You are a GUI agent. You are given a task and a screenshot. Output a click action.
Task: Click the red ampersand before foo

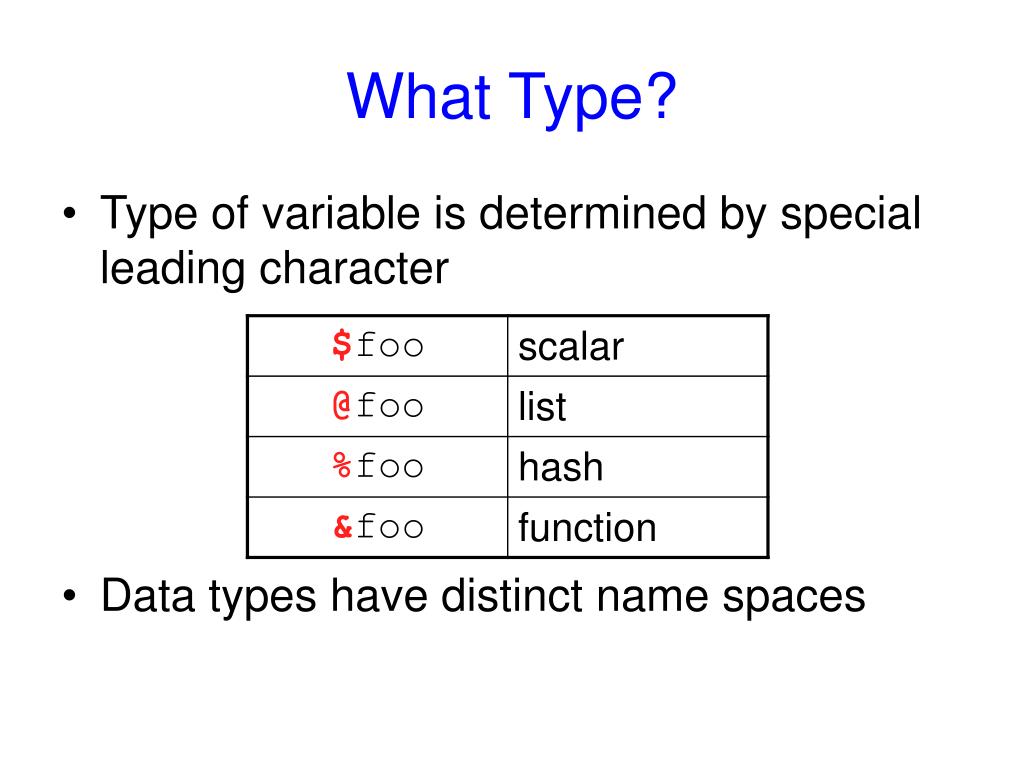point(342,526)
